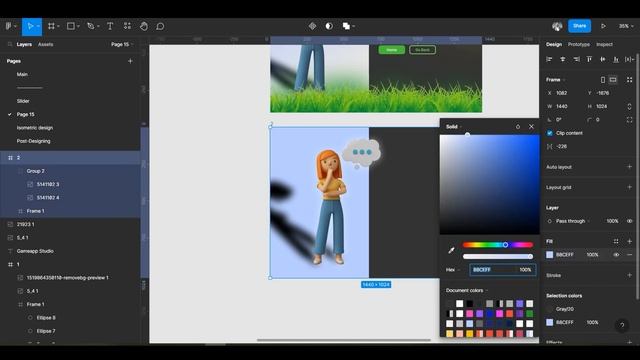Screen dimensions: 640x360
Task: Toggle fill visibility eye icon
Action: coord(616,255)
